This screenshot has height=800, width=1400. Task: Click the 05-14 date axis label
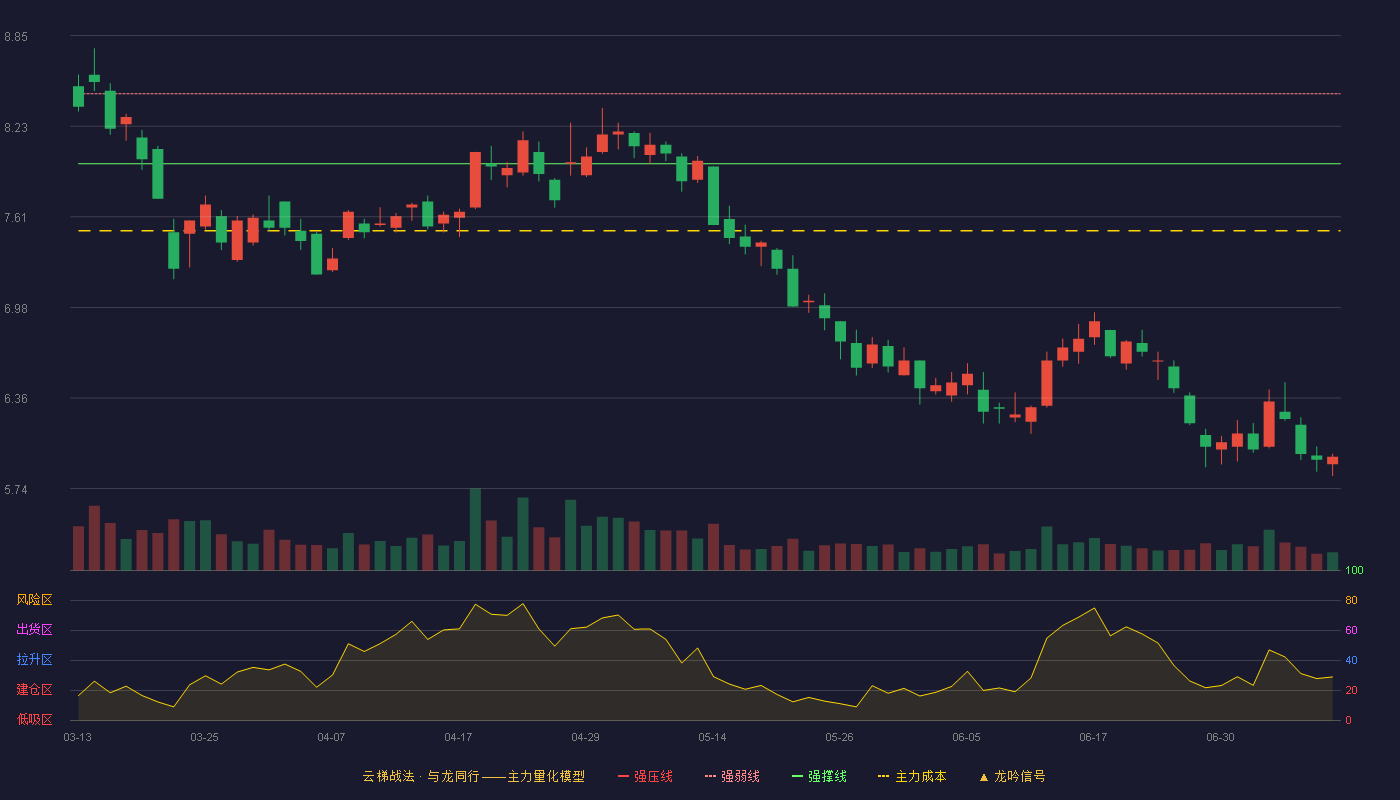(712, 737)
